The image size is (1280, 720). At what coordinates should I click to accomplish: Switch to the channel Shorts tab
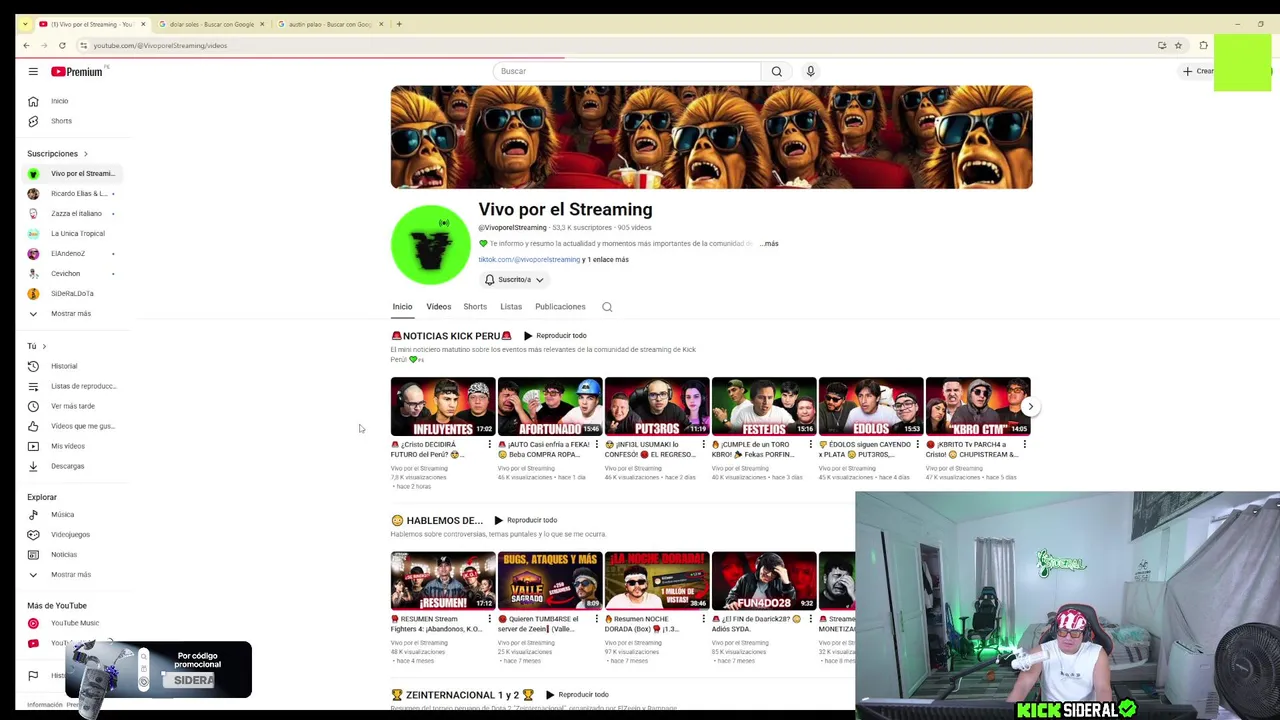[475, 307]
